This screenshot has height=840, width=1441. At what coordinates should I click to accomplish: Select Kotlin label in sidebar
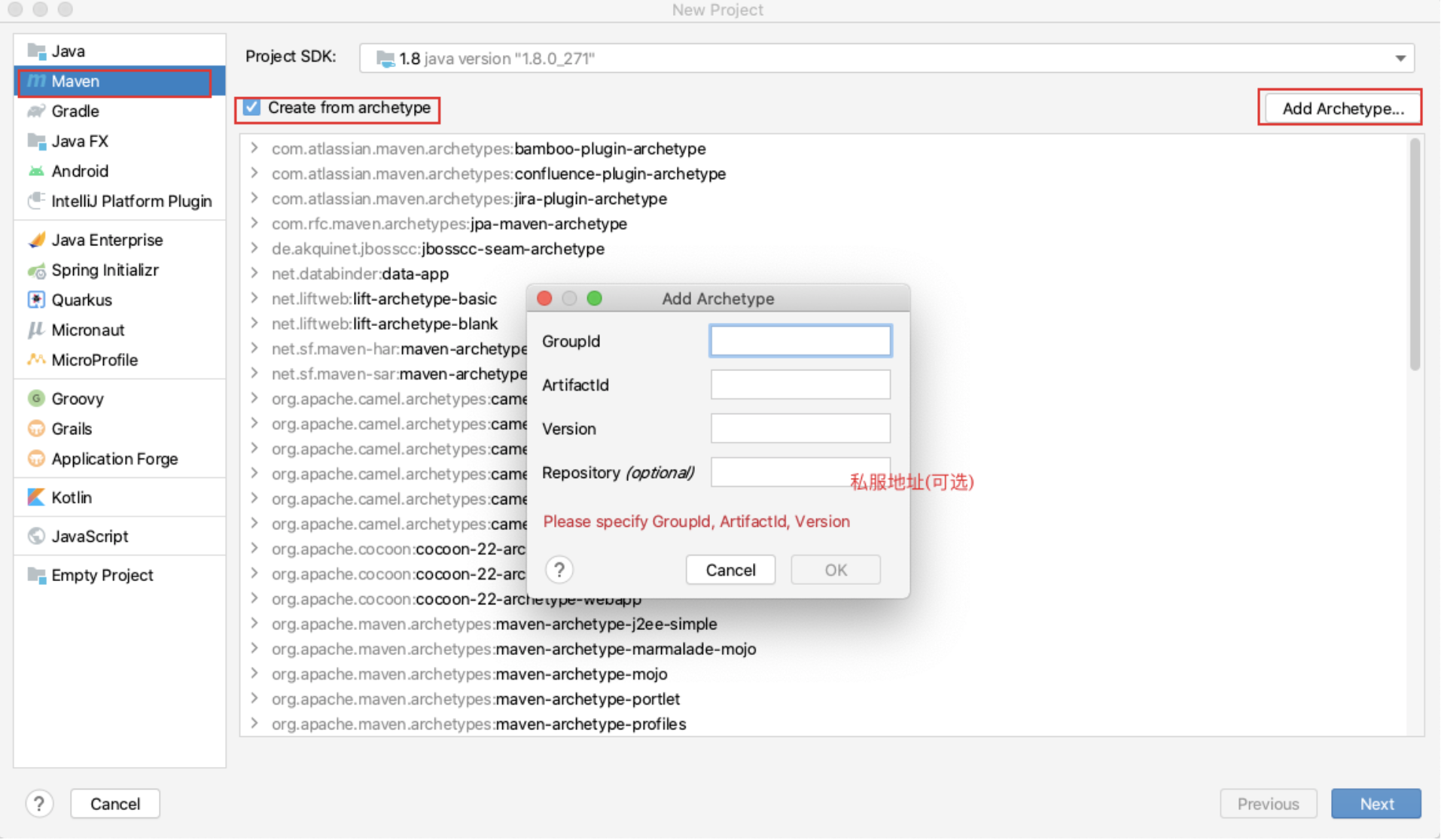click(72, 498)
